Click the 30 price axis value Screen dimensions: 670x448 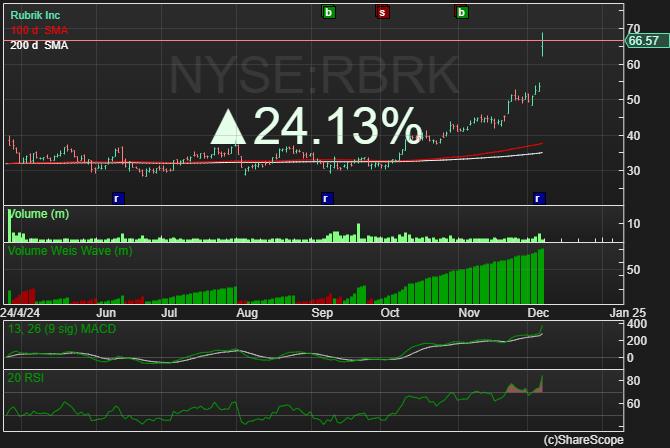pyautogui.click(x=633, y=171)
